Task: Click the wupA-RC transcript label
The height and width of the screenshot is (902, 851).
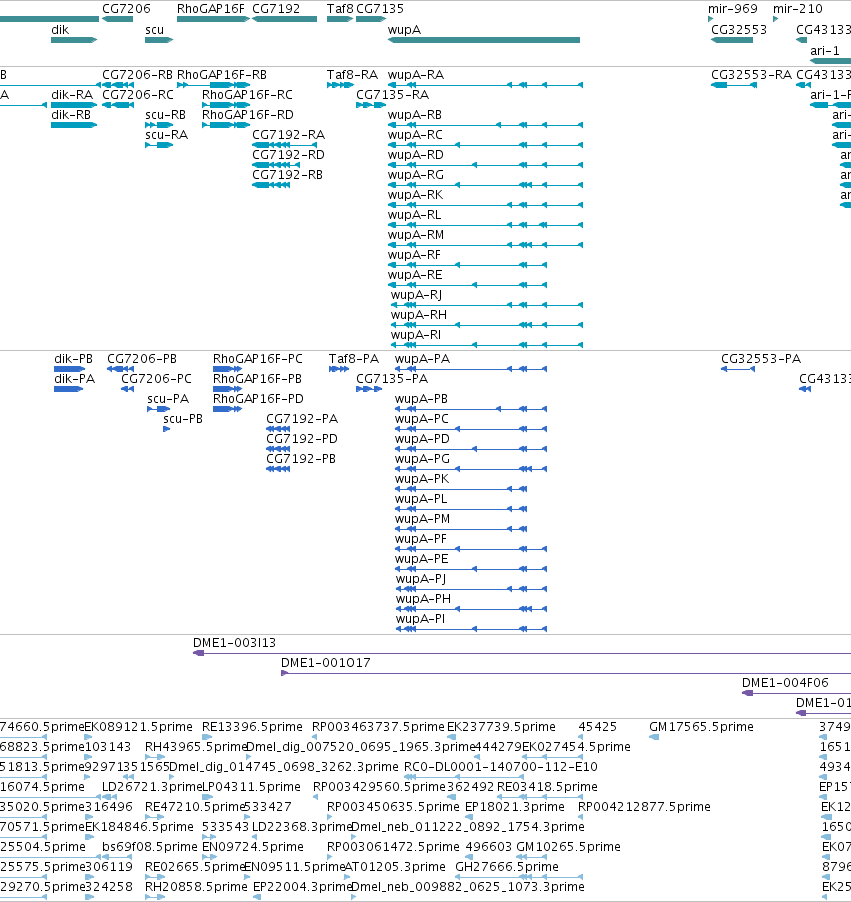Action: point(415,135)
